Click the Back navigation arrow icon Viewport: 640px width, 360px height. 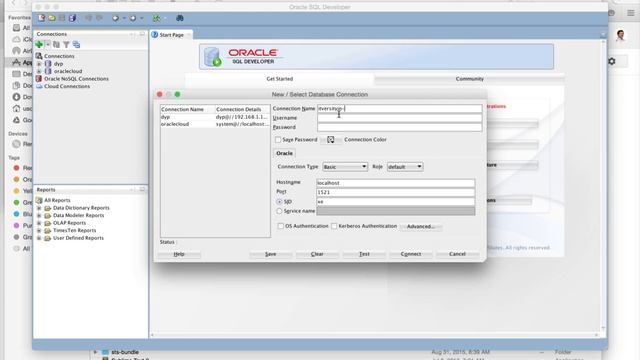click(116, 18)
